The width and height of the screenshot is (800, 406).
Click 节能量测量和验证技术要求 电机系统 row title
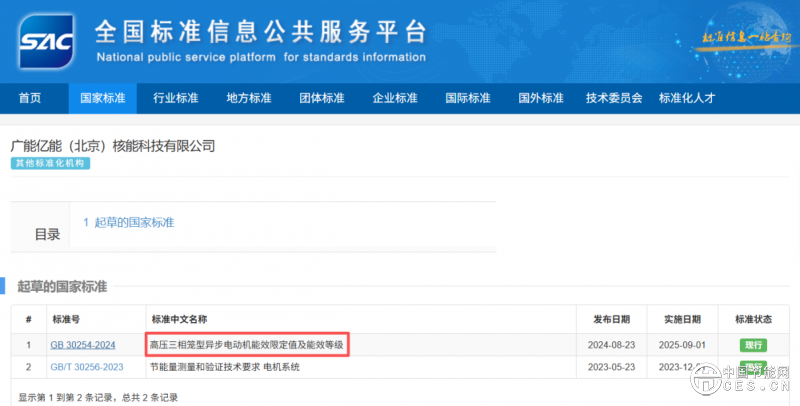[x=224, y=367]
